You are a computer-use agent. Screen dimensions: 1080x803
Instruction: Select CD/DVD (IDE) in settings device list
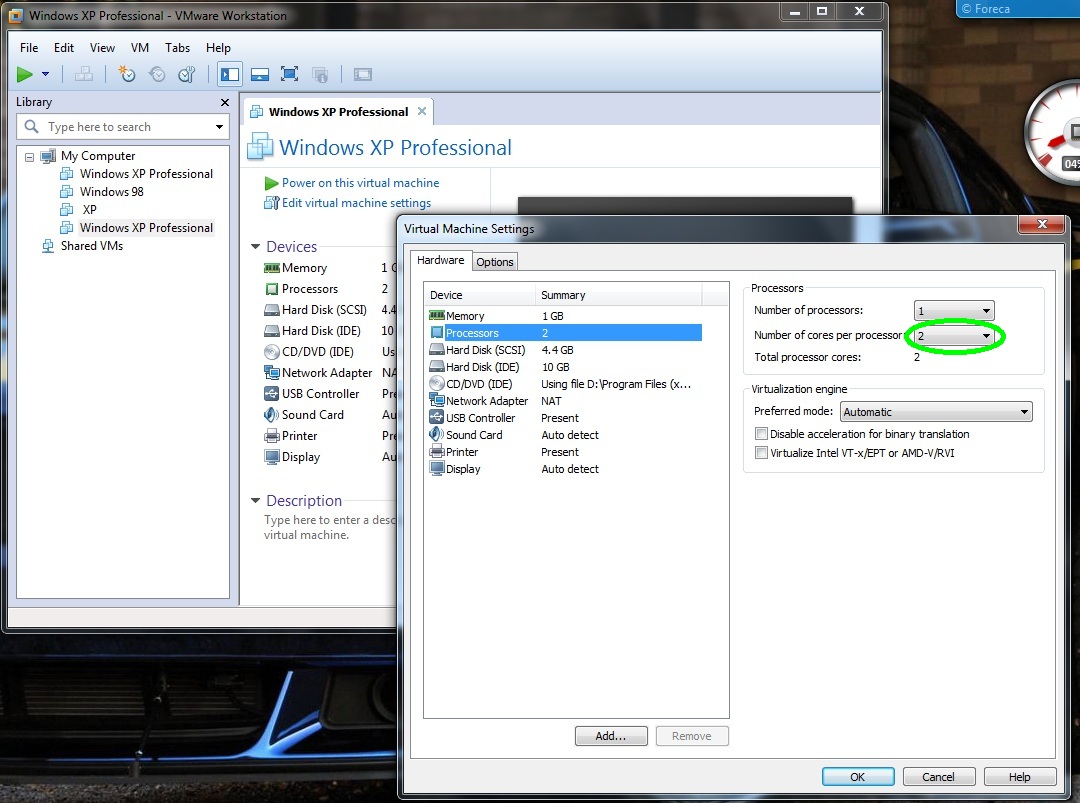click(564, 384)
